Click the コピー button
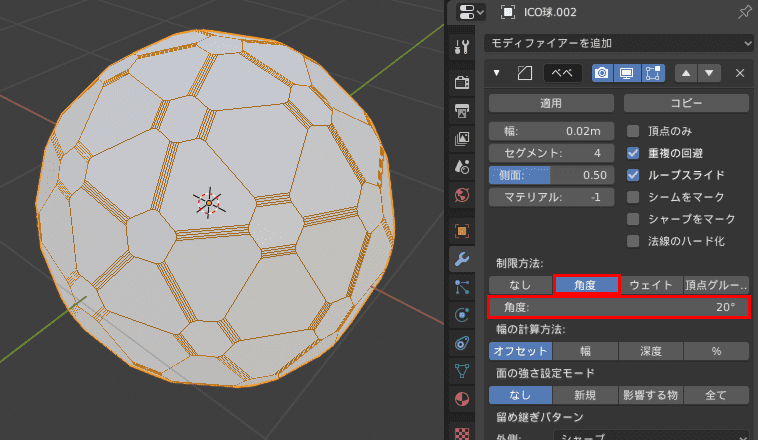Image resolution: width=758 pixels, height=440 pixels. point(686,103)
